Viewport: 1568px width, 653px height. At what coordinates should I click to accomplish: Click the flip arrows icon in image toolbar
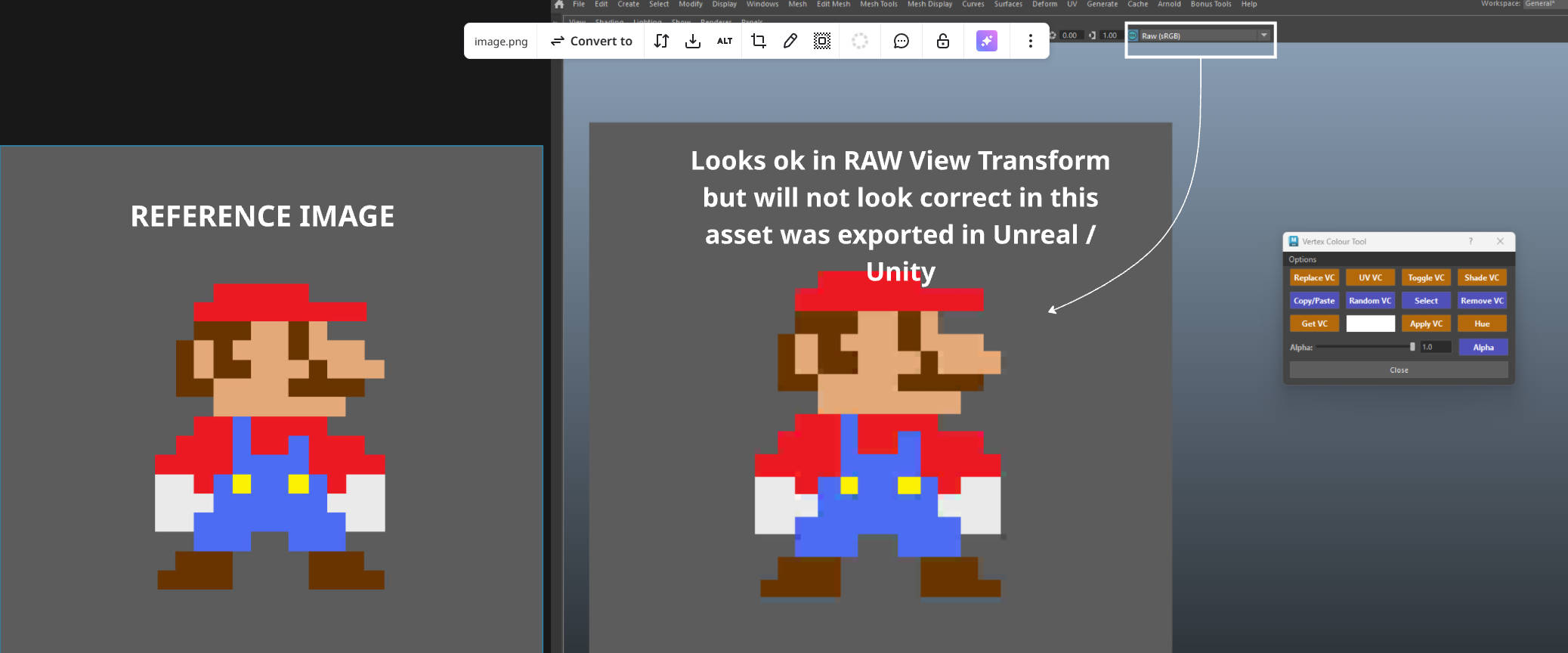click(661, 41)
